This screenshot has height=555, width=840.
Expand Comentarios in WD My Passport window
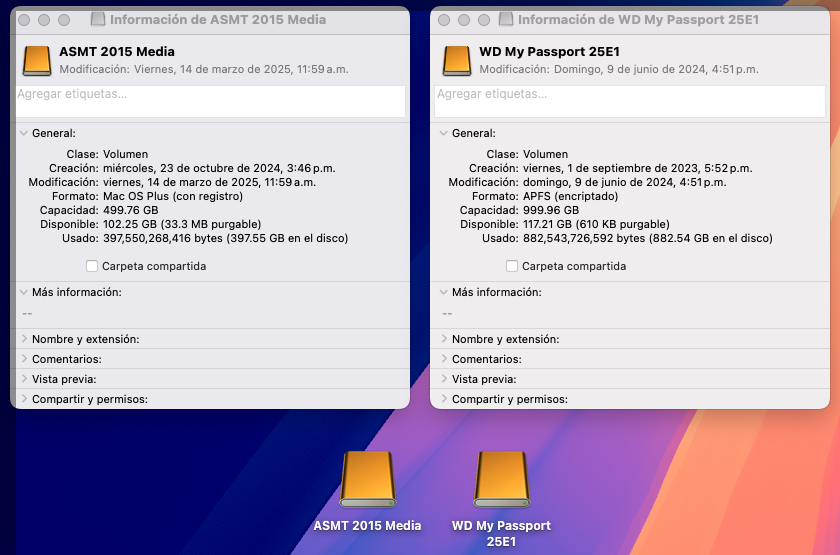coord(444,359)
